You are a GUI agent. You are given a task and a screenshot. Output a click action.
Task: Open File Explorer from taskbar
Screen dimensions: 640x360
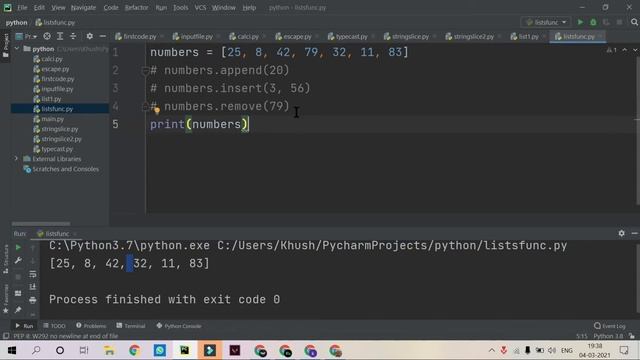(109, 351)
